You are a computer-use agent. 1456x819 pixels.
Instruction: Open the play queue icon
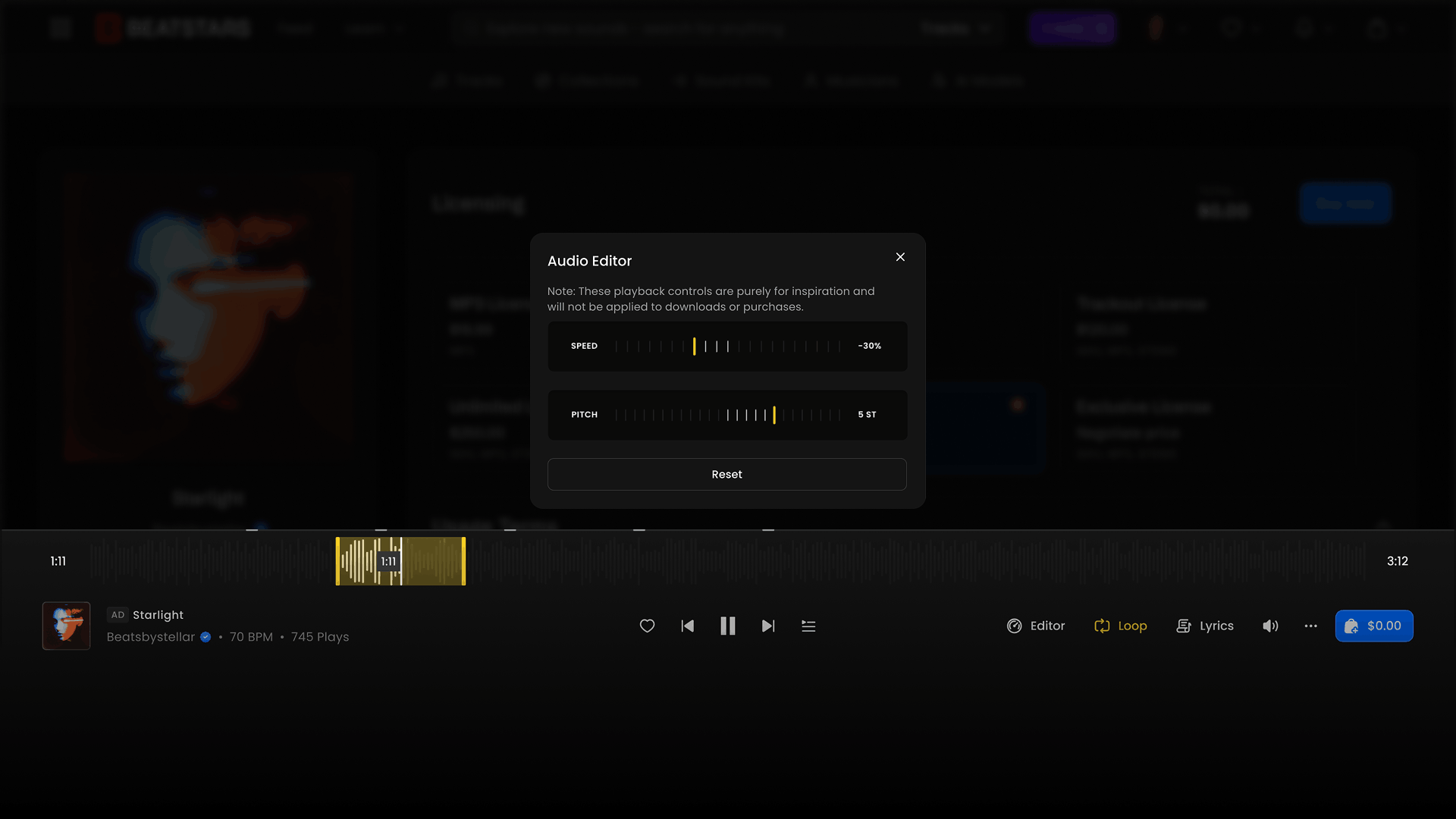(808, 626)
